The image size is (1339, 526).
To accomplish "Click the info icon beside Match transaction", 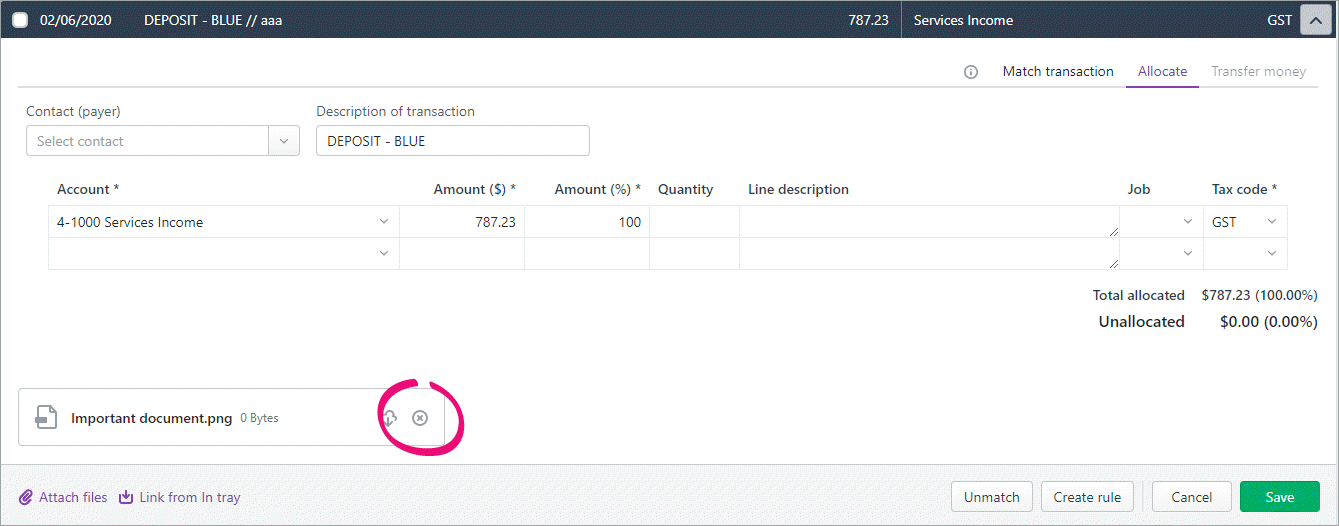I will tap(971, 72).
